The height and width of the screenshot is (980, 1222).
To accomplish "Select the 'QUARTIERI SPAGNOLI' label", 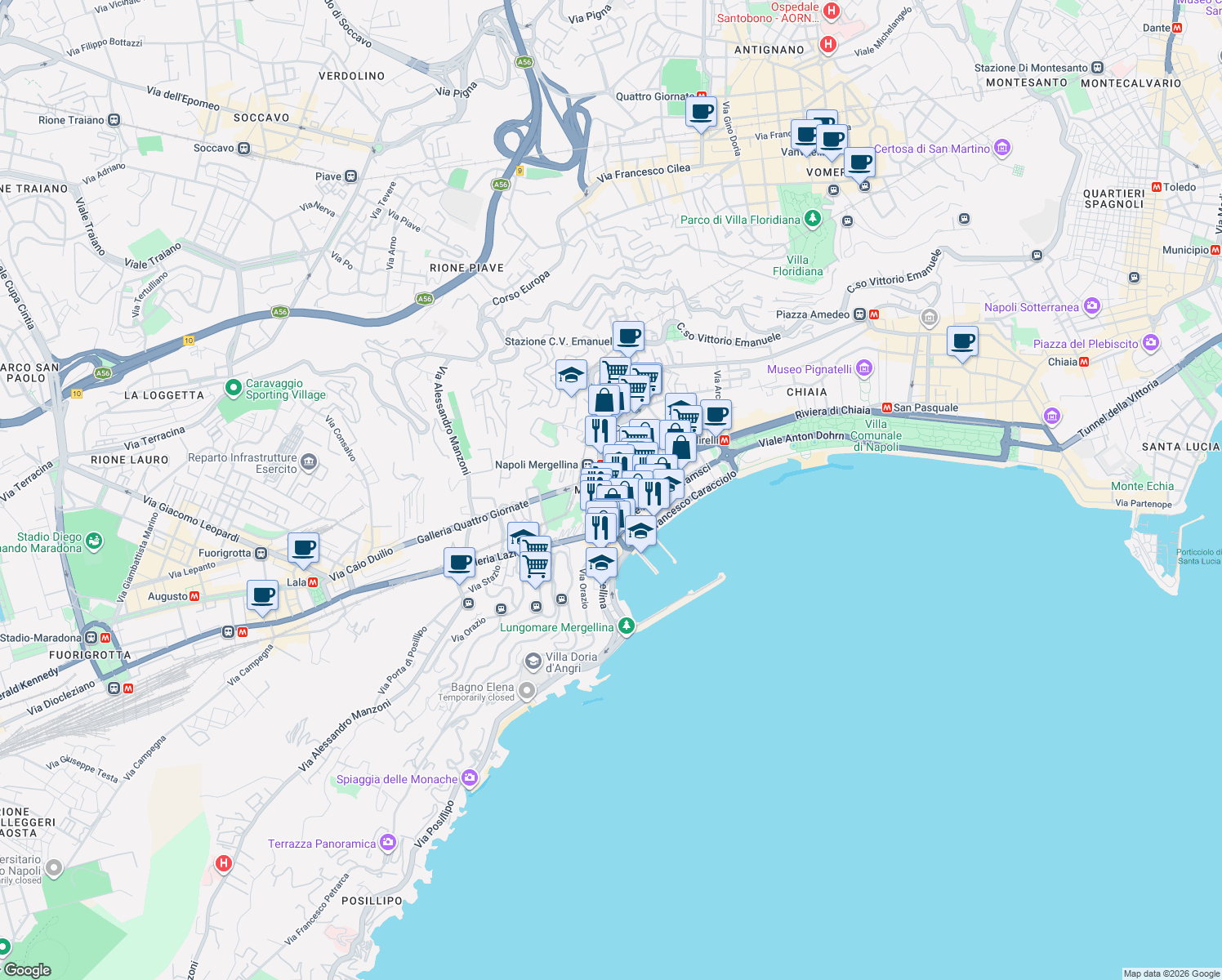I will coord(1114,199).
